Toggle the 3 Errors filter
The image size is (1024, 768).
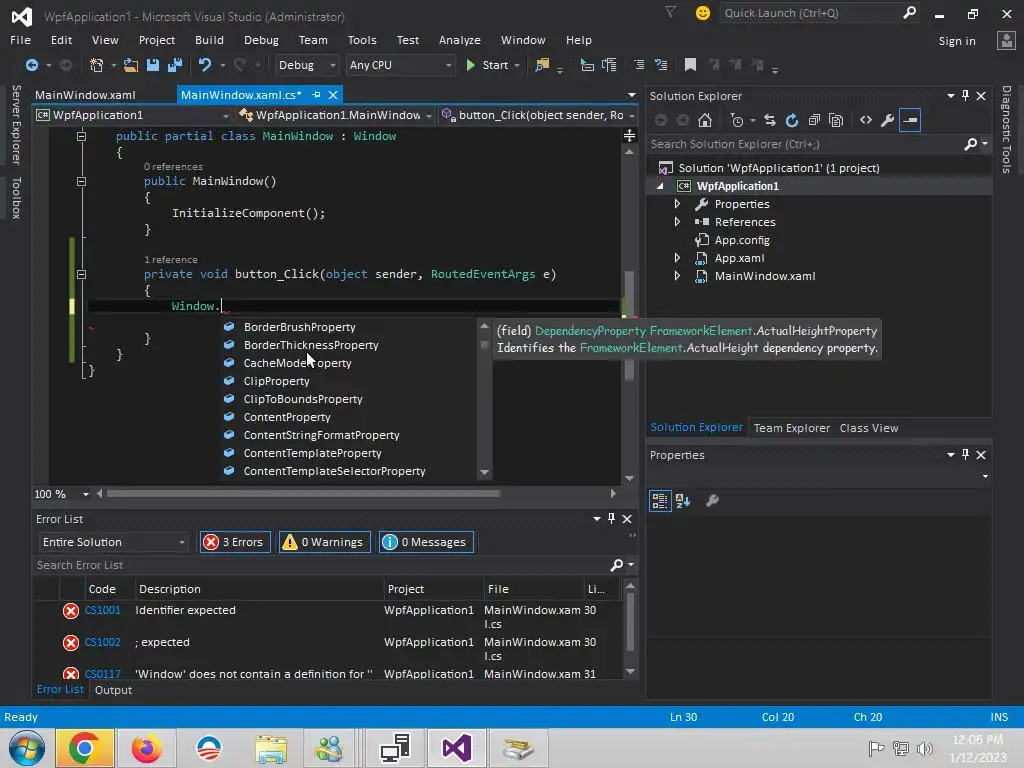235,542
